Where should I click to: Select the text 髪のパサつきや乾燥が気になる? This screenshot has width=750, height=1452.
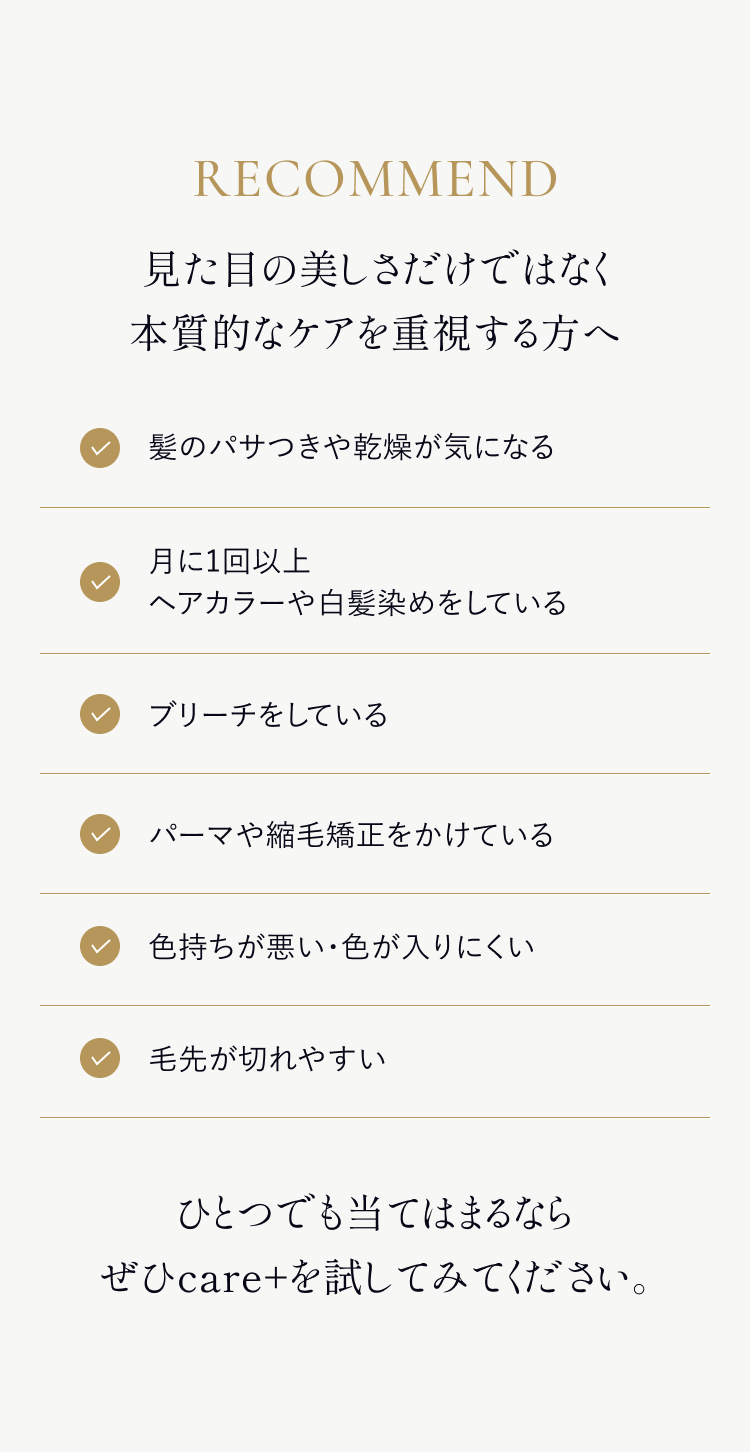[x=351, y=447]
